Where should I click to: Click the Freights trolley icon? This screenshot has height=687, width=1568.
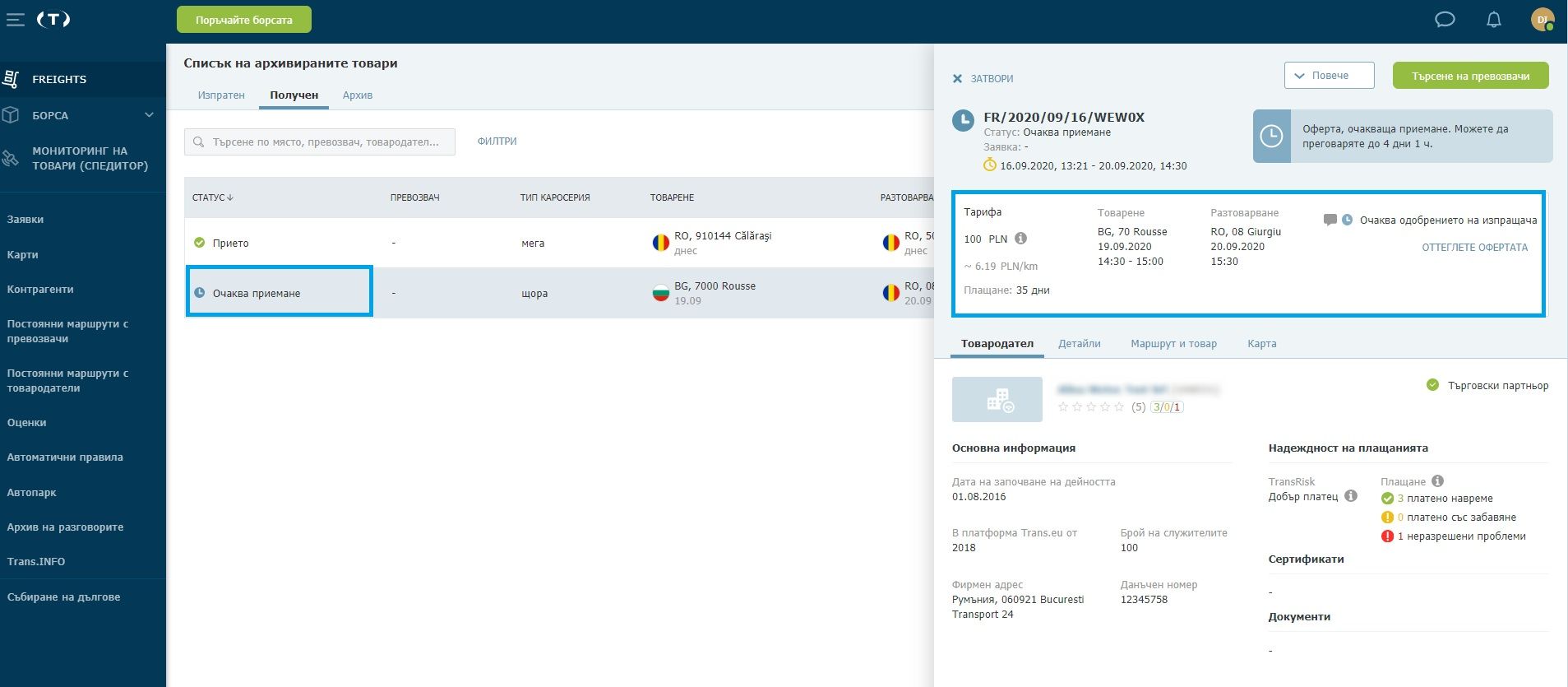[11, 79]
